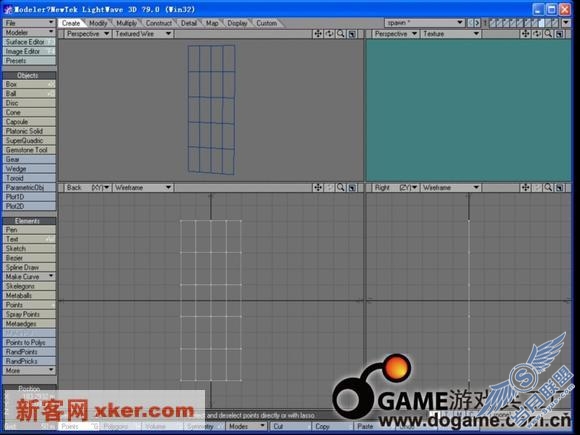This screenshot has height=435, width=580.
Task: Toggle Polygons selection mode
Action: coord(116,426)
